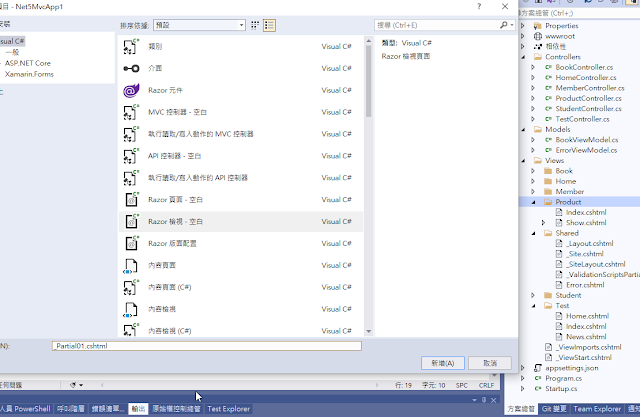Screen dimensions: 640x417
Task: Select Razor 頁面 - 空白 template icon
Action: click(x=131, y=200)
